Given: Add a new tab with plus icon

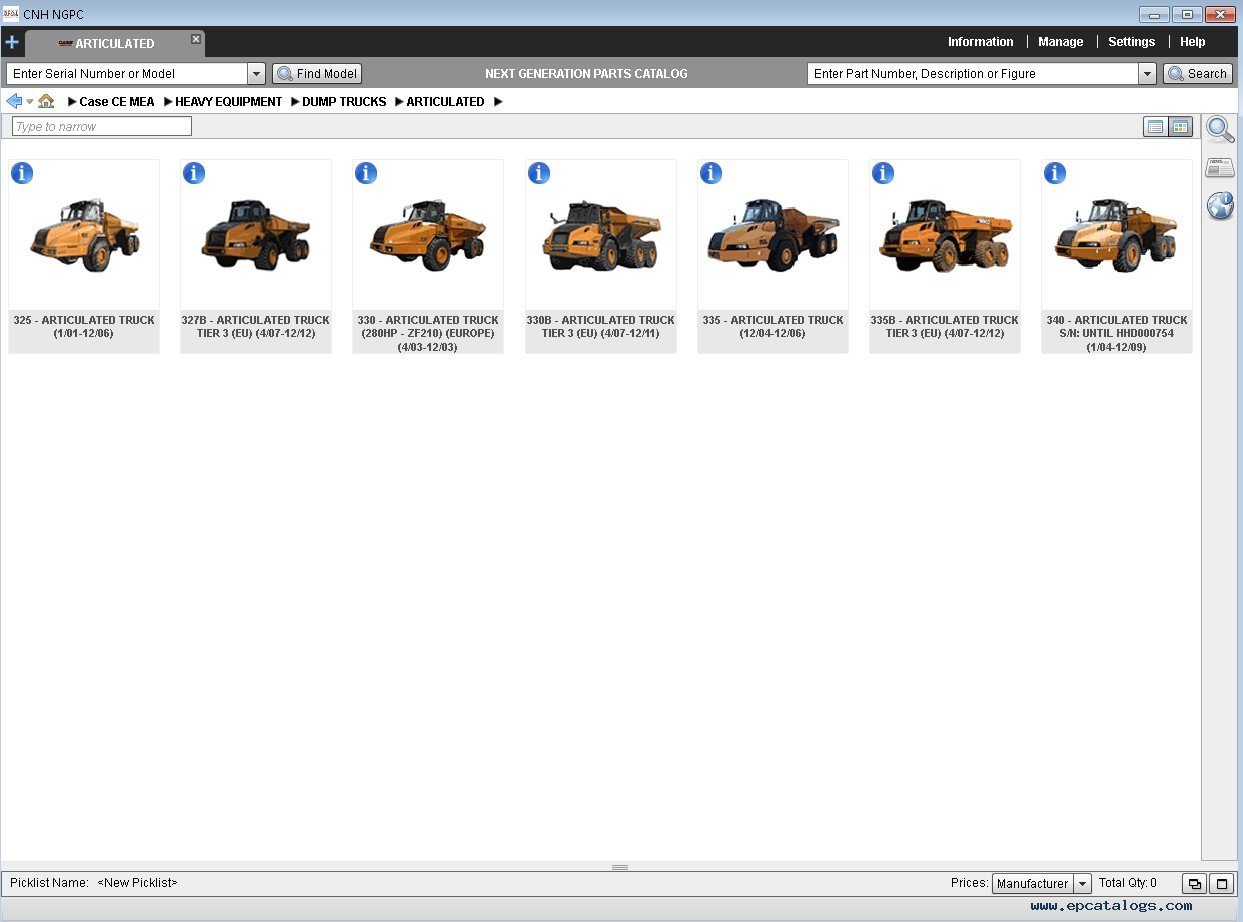Looking at the screenshot, I should tap(12, 42).
